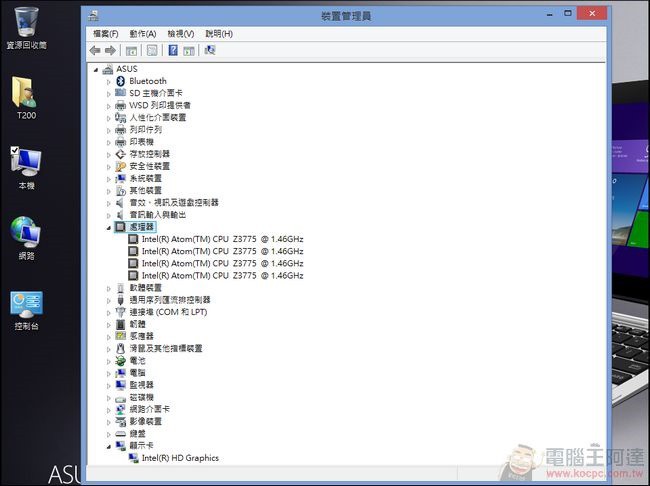Click the scan for hardware changes toolbar icon
Viewport: 650px width, 486px height.
pos(210,50)
